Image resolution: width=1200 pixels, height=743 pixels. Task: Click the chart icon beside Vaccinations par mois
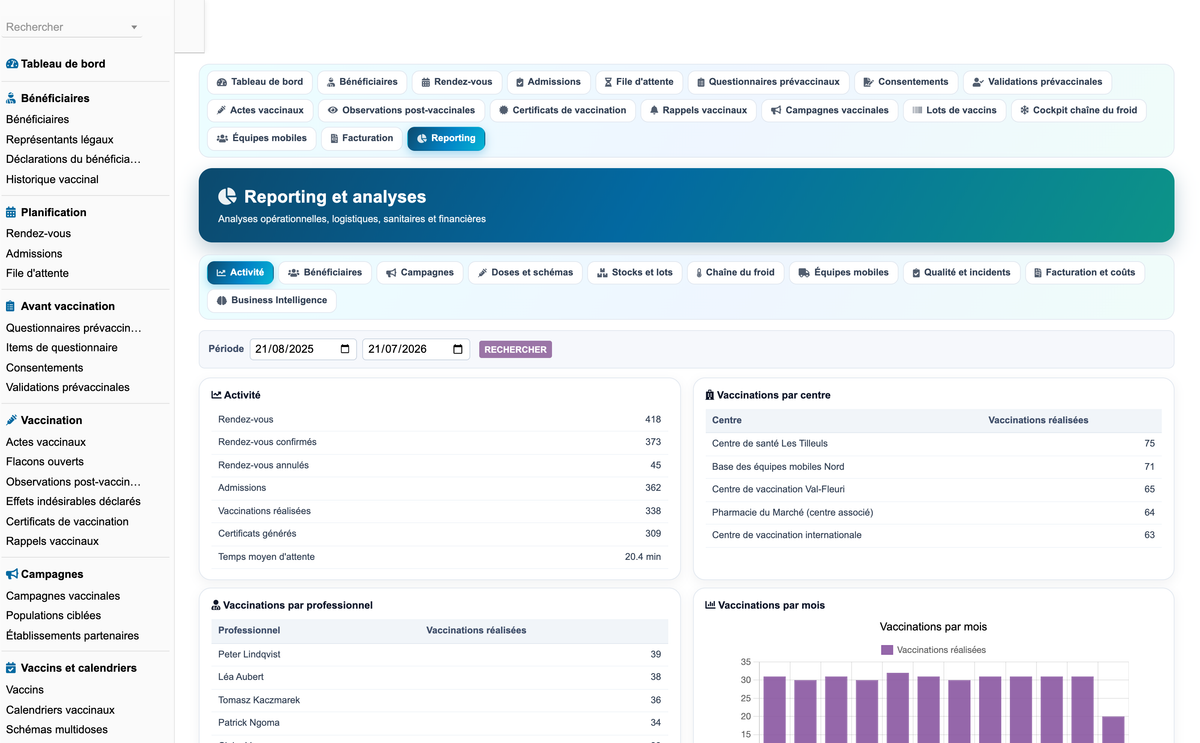[710, 605]
